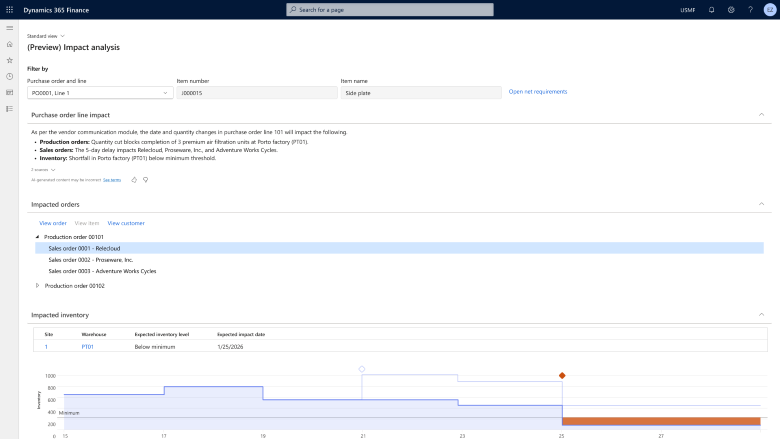The height and width of the screenshot is (439, 780).
Task: Expand Production order 00102 tree node
Action: coord(37,286)
